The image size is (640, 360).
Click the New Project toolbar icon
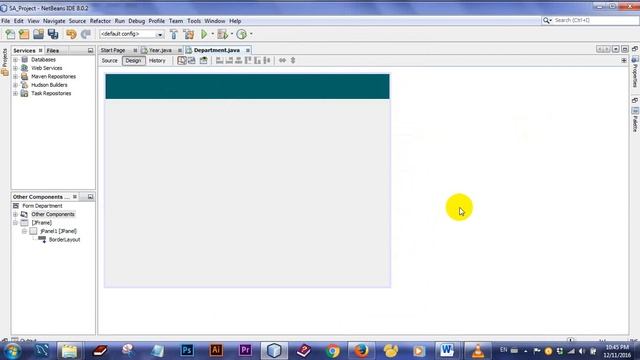(x=24, y=34)
